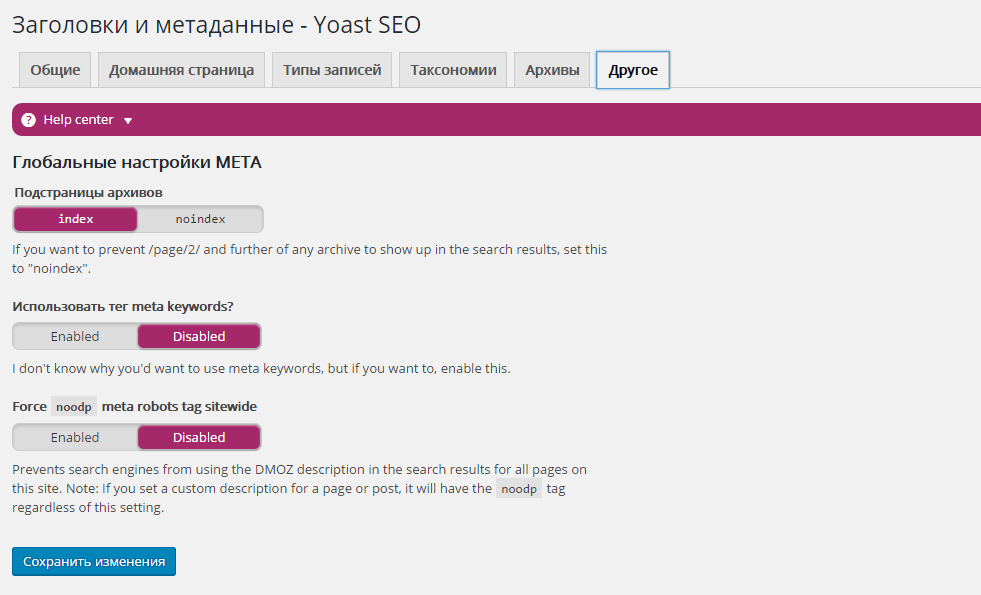
Task: Select the Другое tab
Action: 633,70
